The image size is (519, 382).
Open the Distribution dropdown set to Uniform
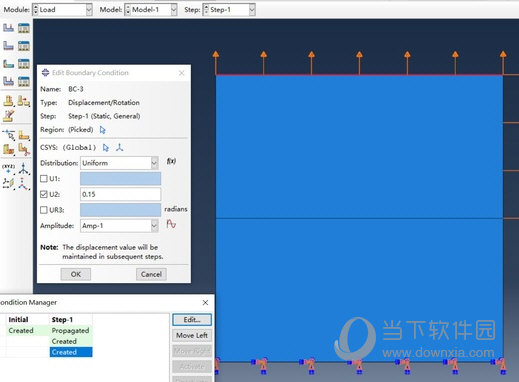tap(119, 163)
